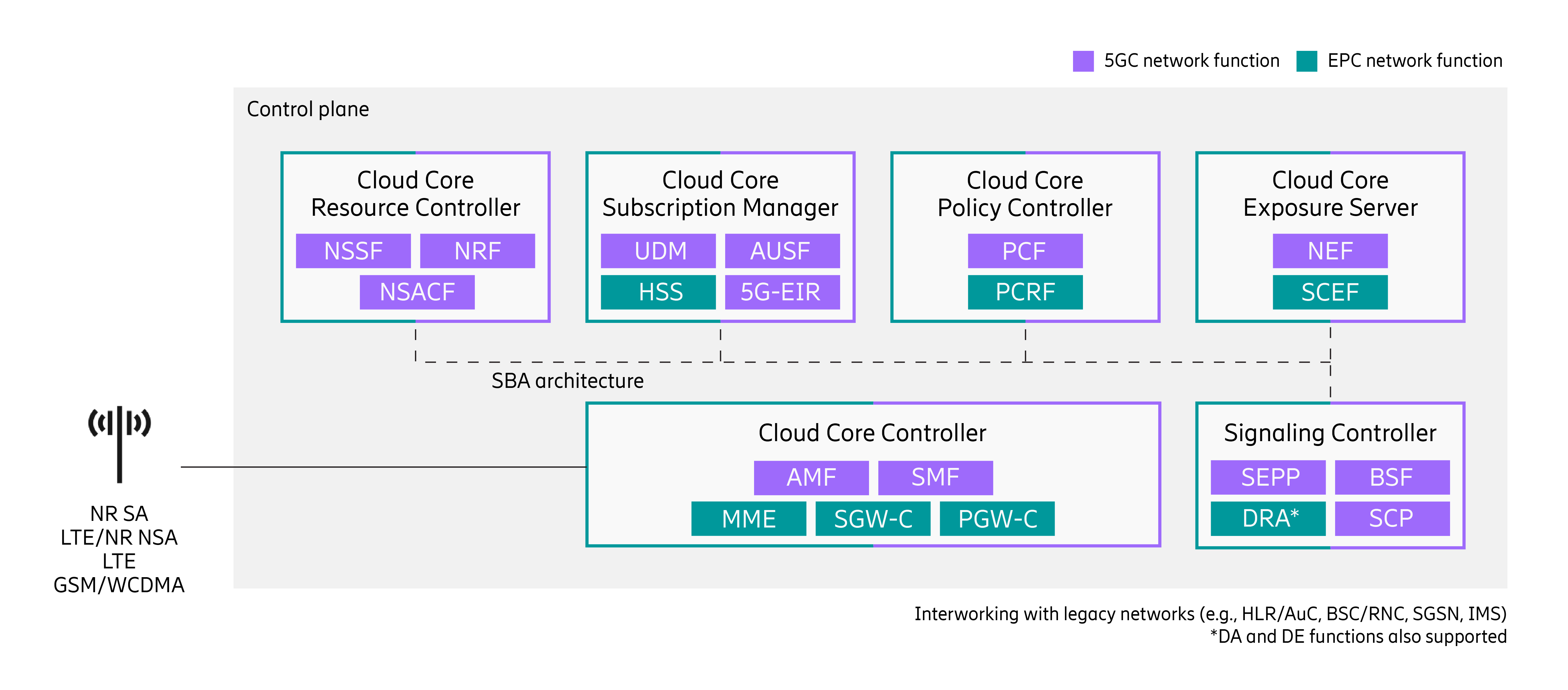Select the SGW-C block
Image resolution: width=1568 pixels, height=690 pixels.
tap(872, 518)
